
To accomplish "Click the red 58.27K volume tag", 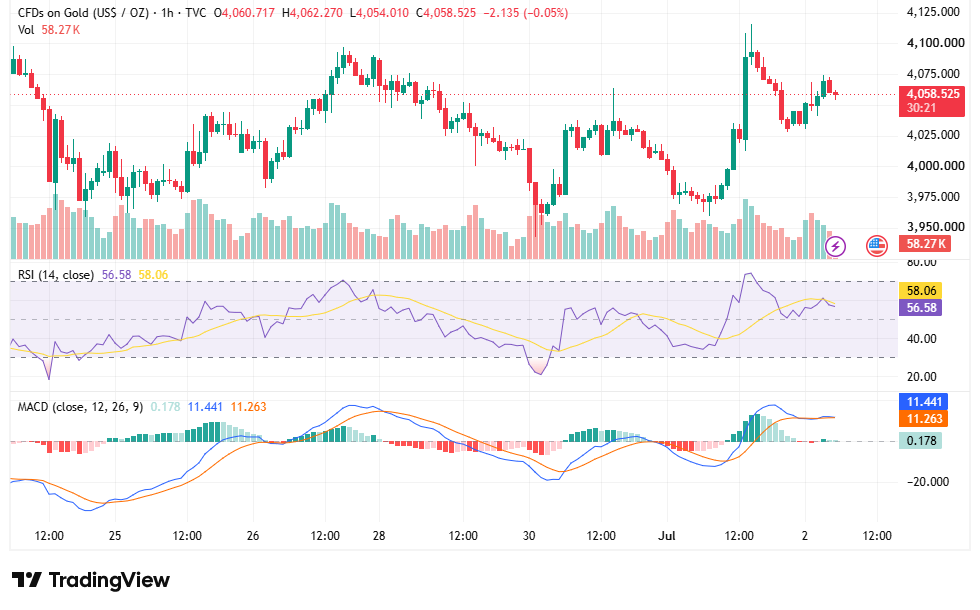I will [926, 244].
